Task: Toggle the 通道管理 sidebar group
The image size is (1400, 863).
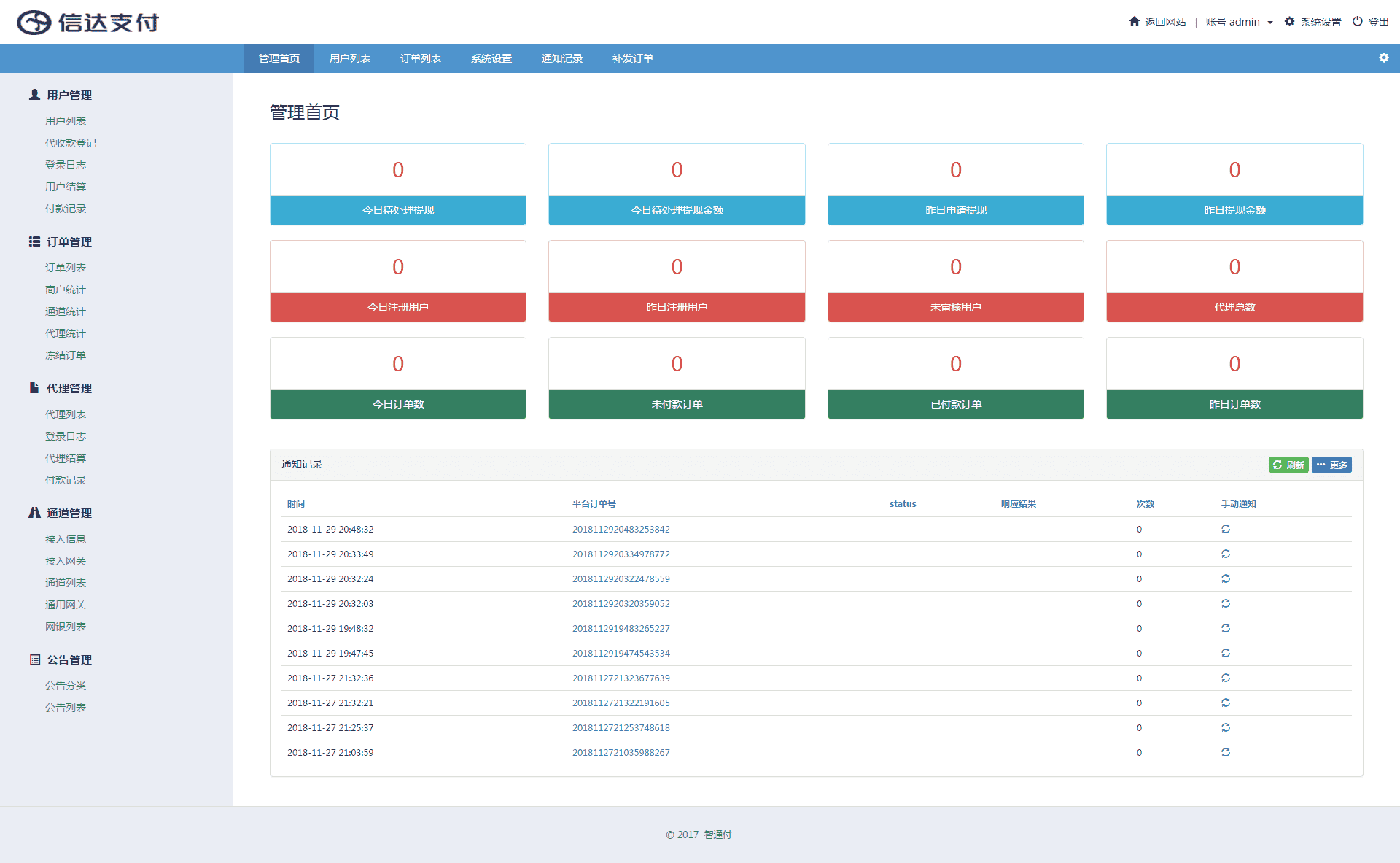Action: coord(69,513)
